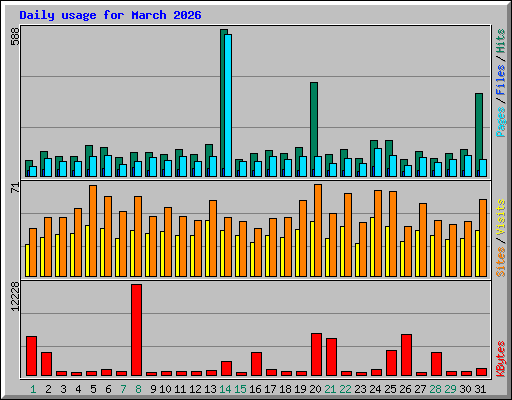
Task: Click the day 1 label on x-axis
Action: (x=33, y=389)
